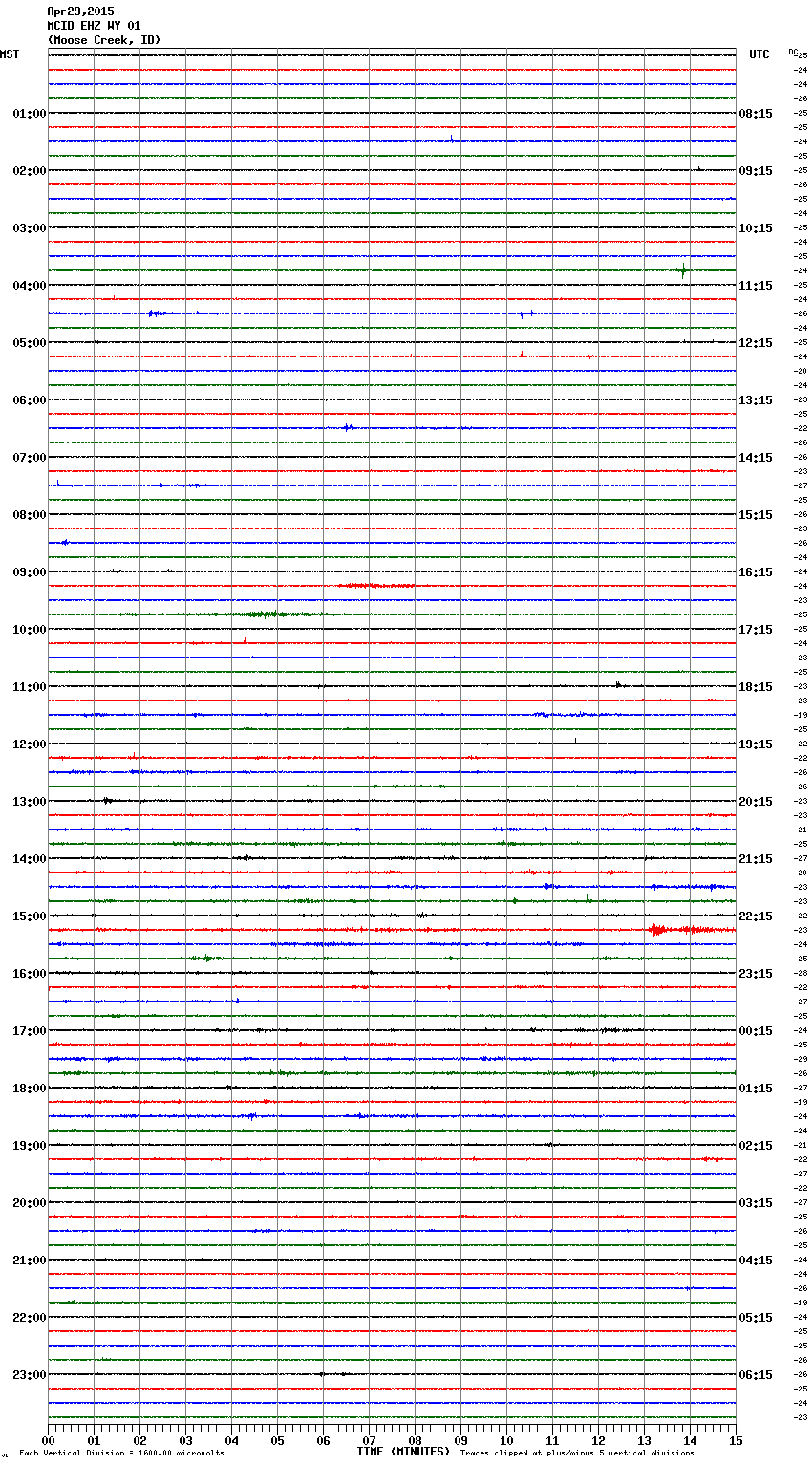Screen dimensions: 812x1466
Task: Click the 06:15 UTC time label
Action: [x=756, y=1375]
